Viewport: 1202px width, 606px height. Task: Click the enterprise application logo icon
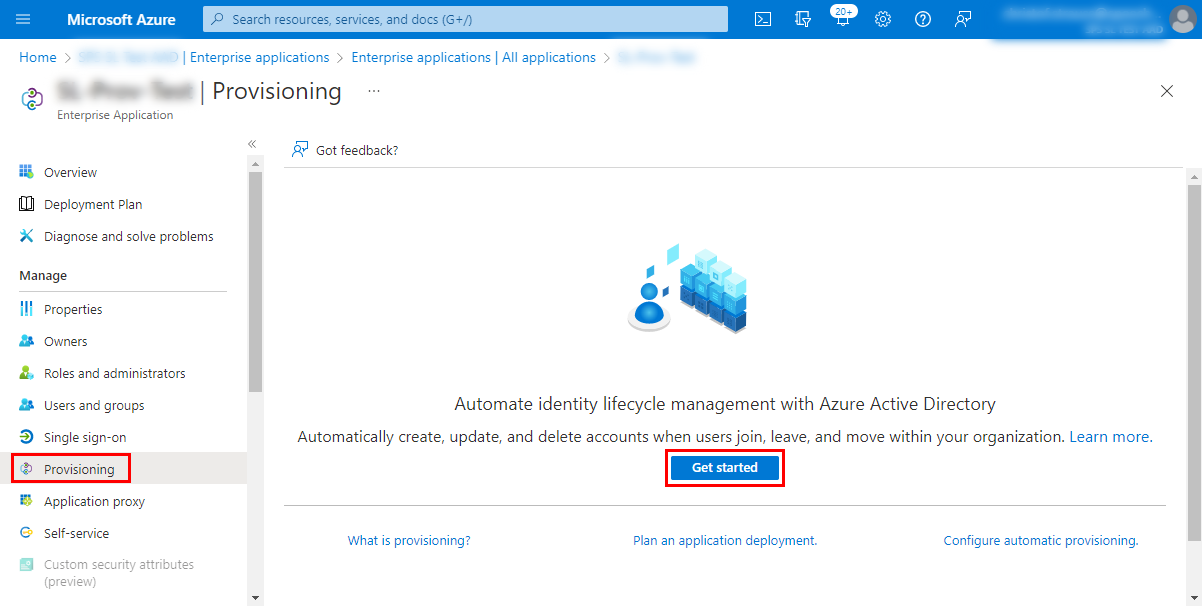pyautogui.click(x=32, y=98)
